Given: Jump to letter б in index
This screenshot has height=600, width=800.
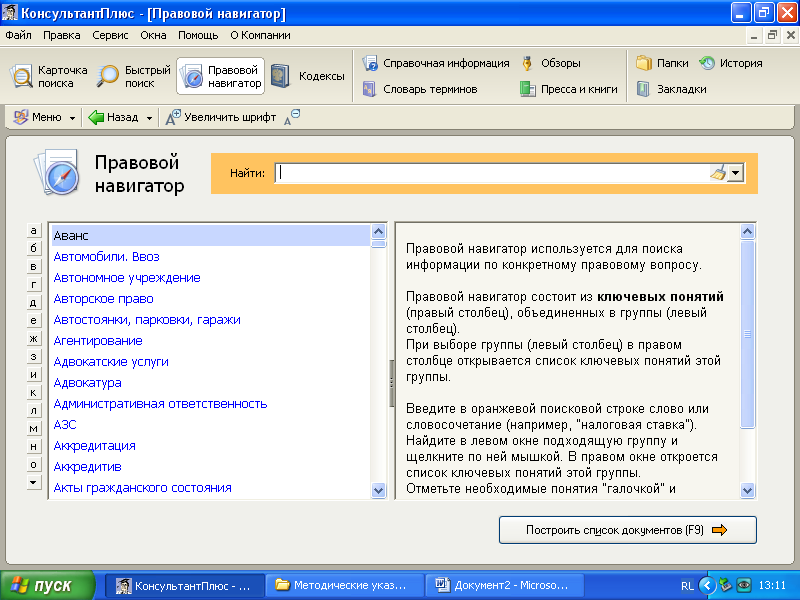Looking at the screenshot, I should [x=33, y=248].
